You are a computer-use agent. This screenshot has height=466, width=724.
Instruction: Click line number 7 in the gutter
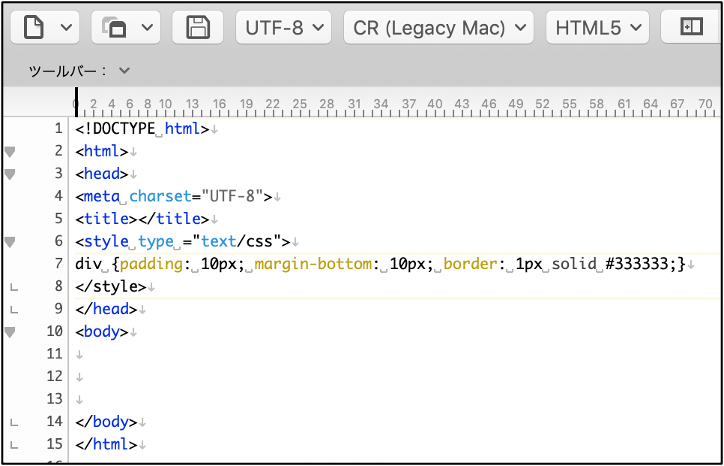(58, 264)
